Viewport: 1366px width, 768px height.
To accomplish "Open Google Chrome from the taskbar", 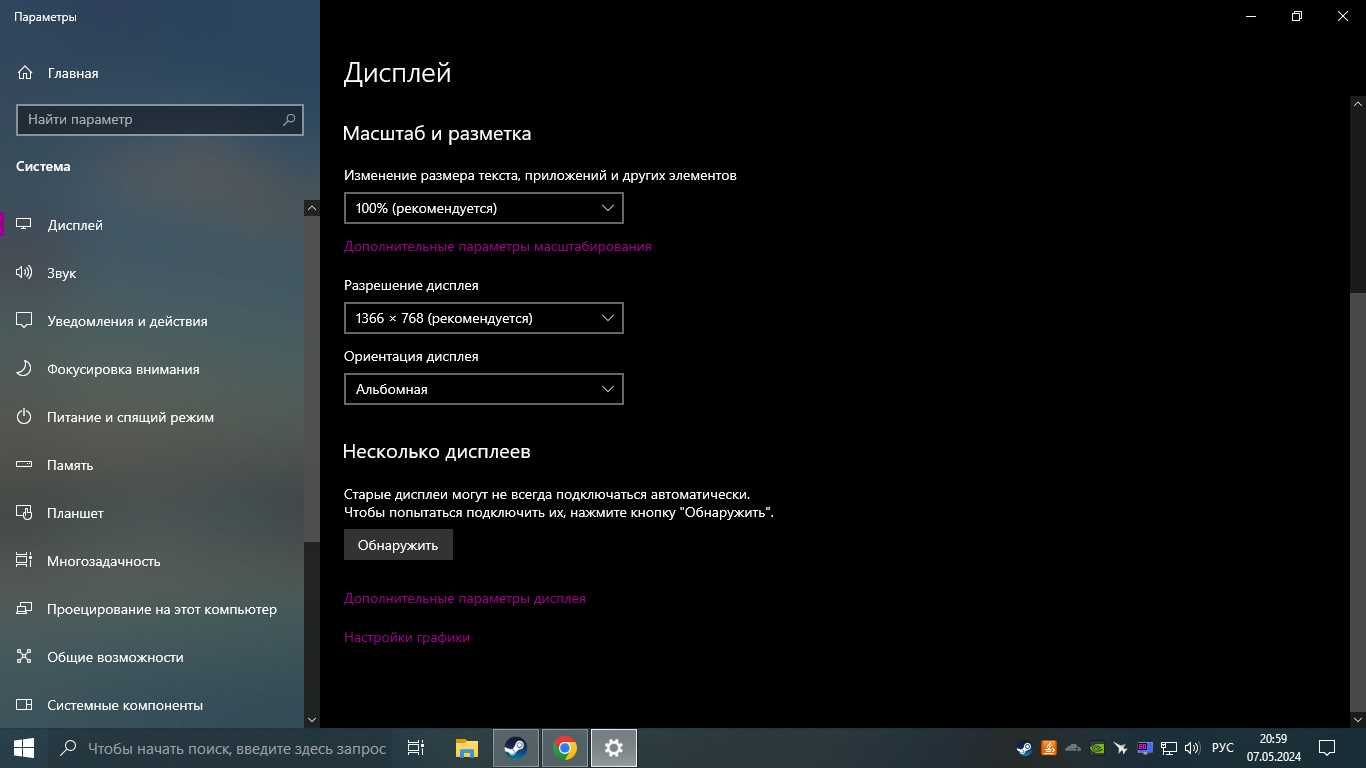I will 565,748.
